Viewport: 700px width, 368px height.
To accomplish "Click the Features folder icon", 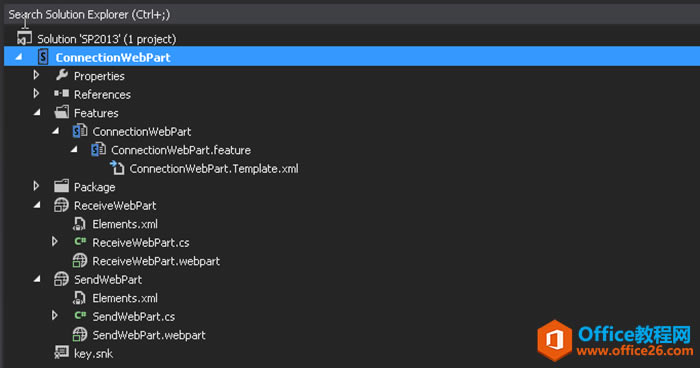I will coord(62,112).
